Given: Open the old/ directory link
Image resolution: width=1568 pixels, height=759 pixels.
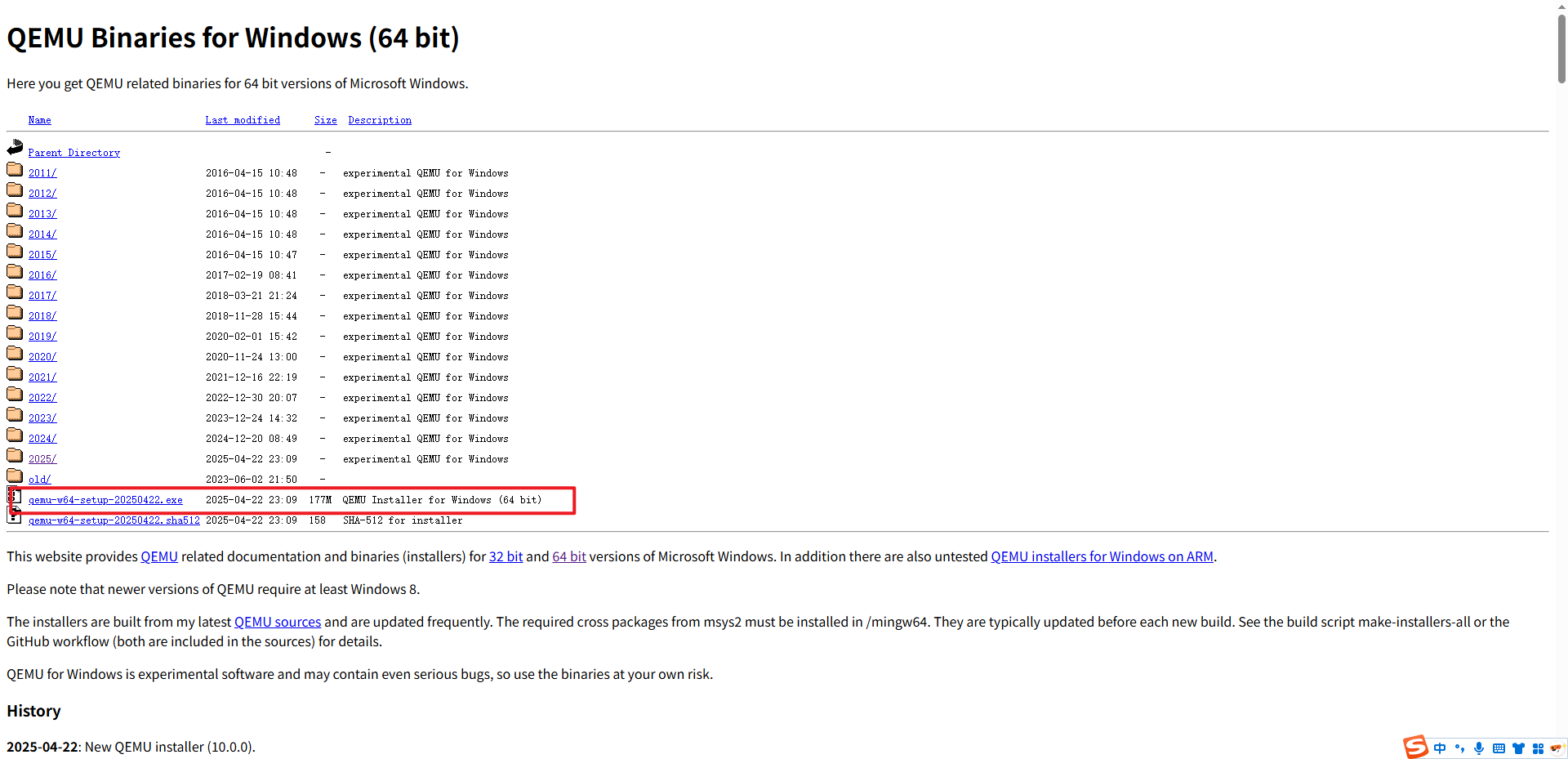Looking at the screenshot, I should [39, 480].
